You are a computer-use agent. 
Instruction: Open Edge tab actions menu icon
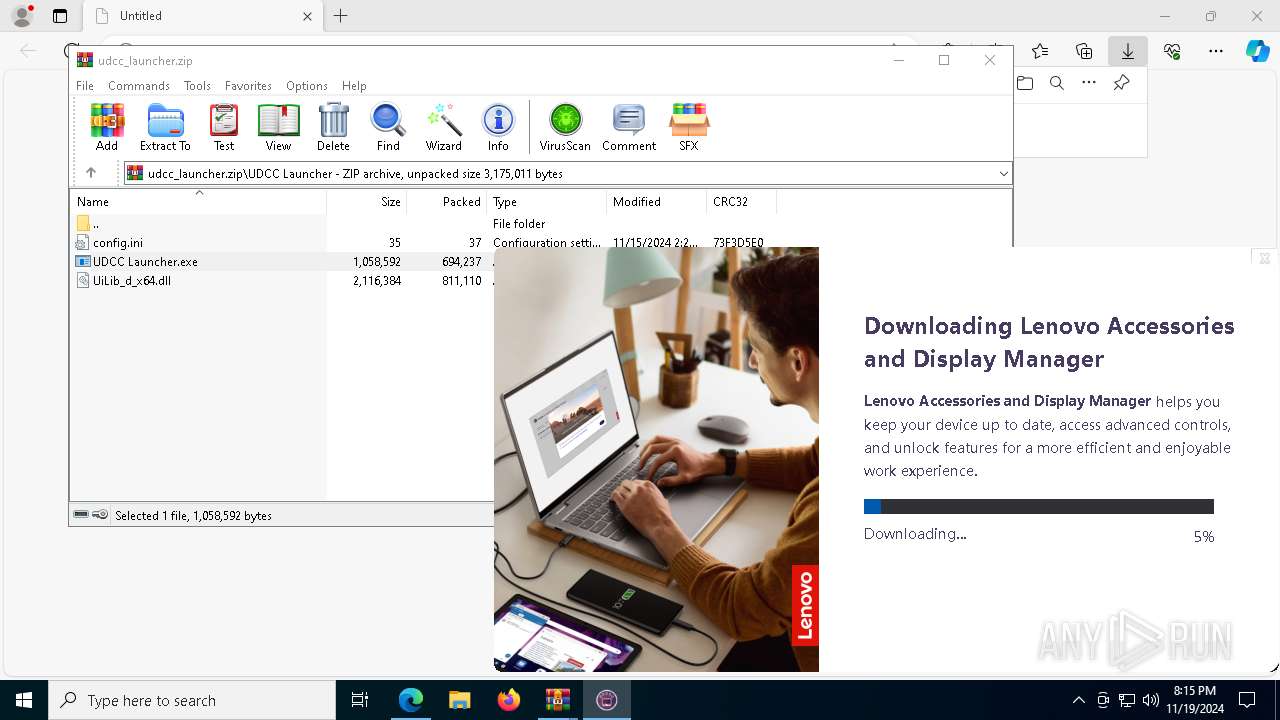60,16
